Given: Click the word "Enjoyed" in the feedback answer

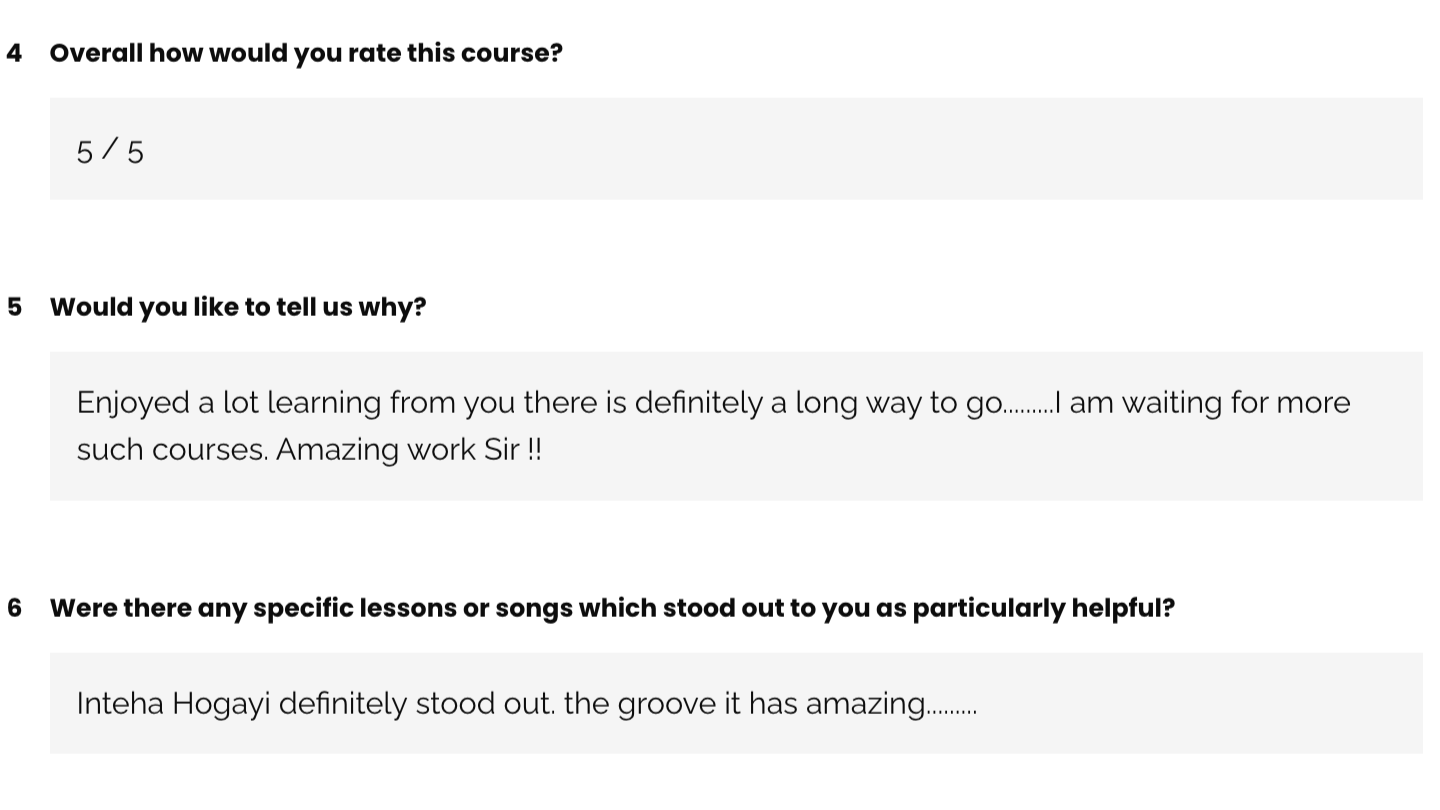Looking at the screenshot, I should (133, 403).
